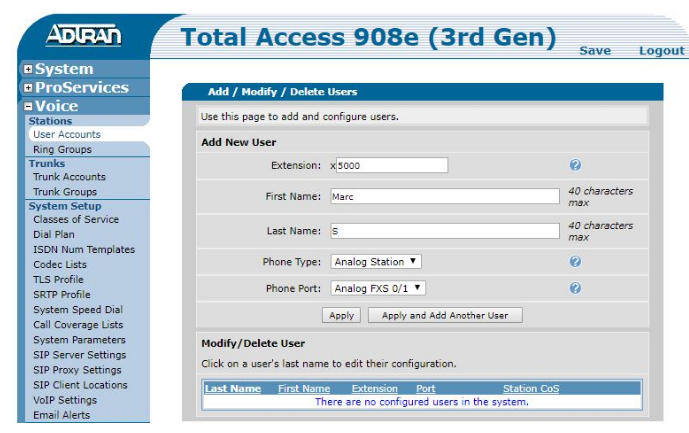Open Codec Lists page
Screen dimensions: 689x433
click(x=60, y=264)
